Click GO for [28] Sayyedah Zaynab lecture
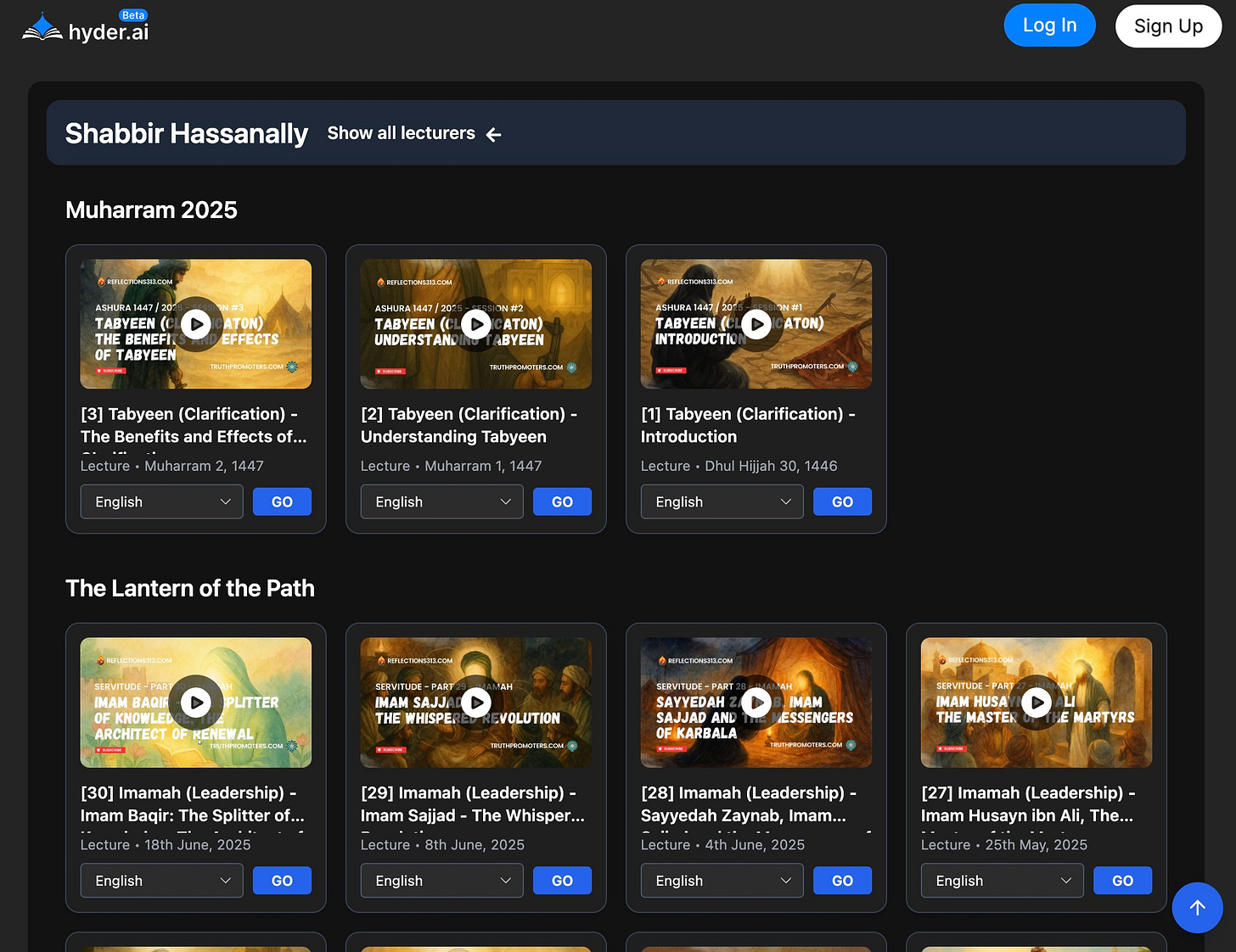 [x=842, y=881]
